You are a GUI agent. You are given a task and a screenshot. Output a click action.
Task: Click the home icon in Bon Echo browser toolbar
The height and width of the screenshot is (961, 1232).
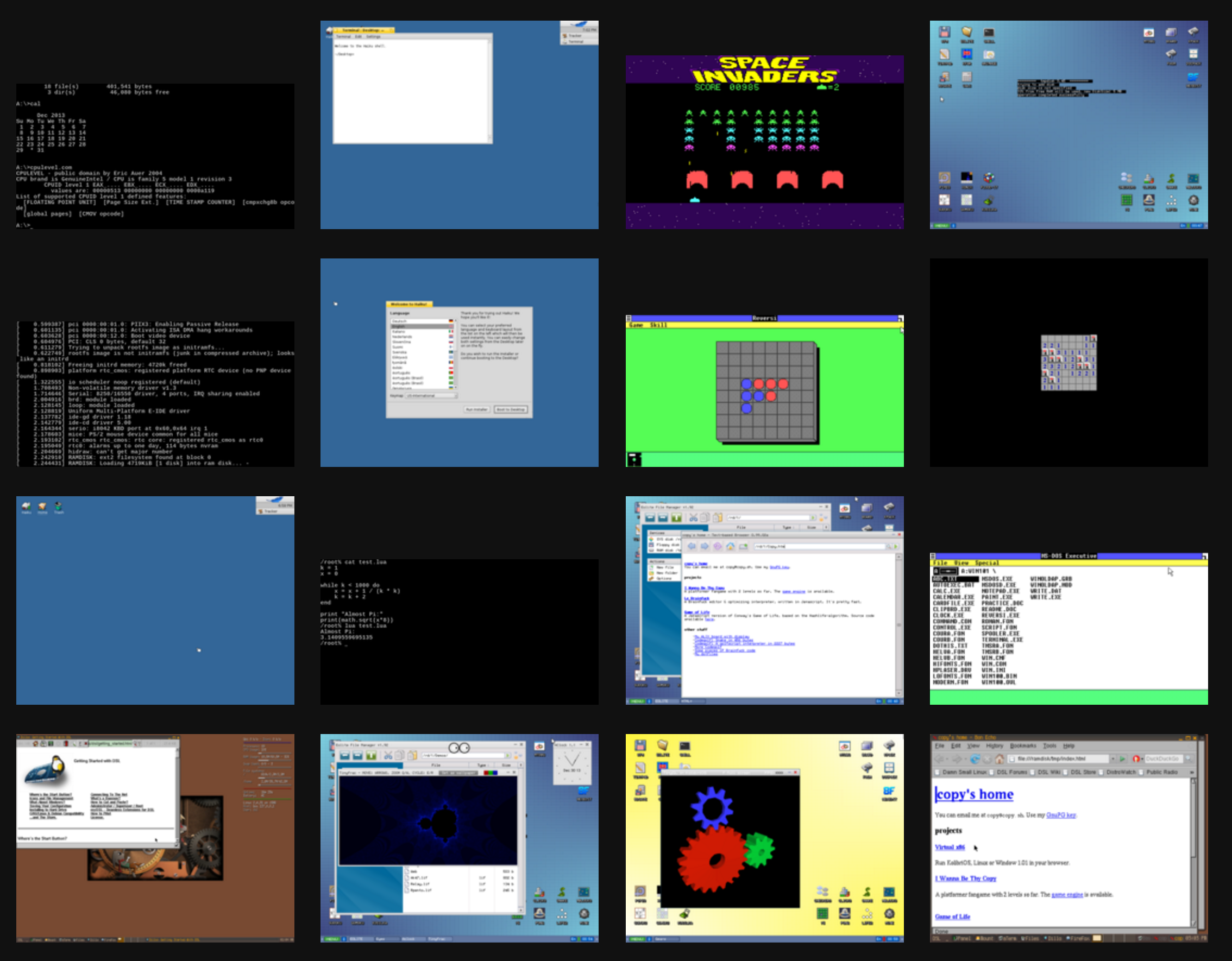(999, 759)
